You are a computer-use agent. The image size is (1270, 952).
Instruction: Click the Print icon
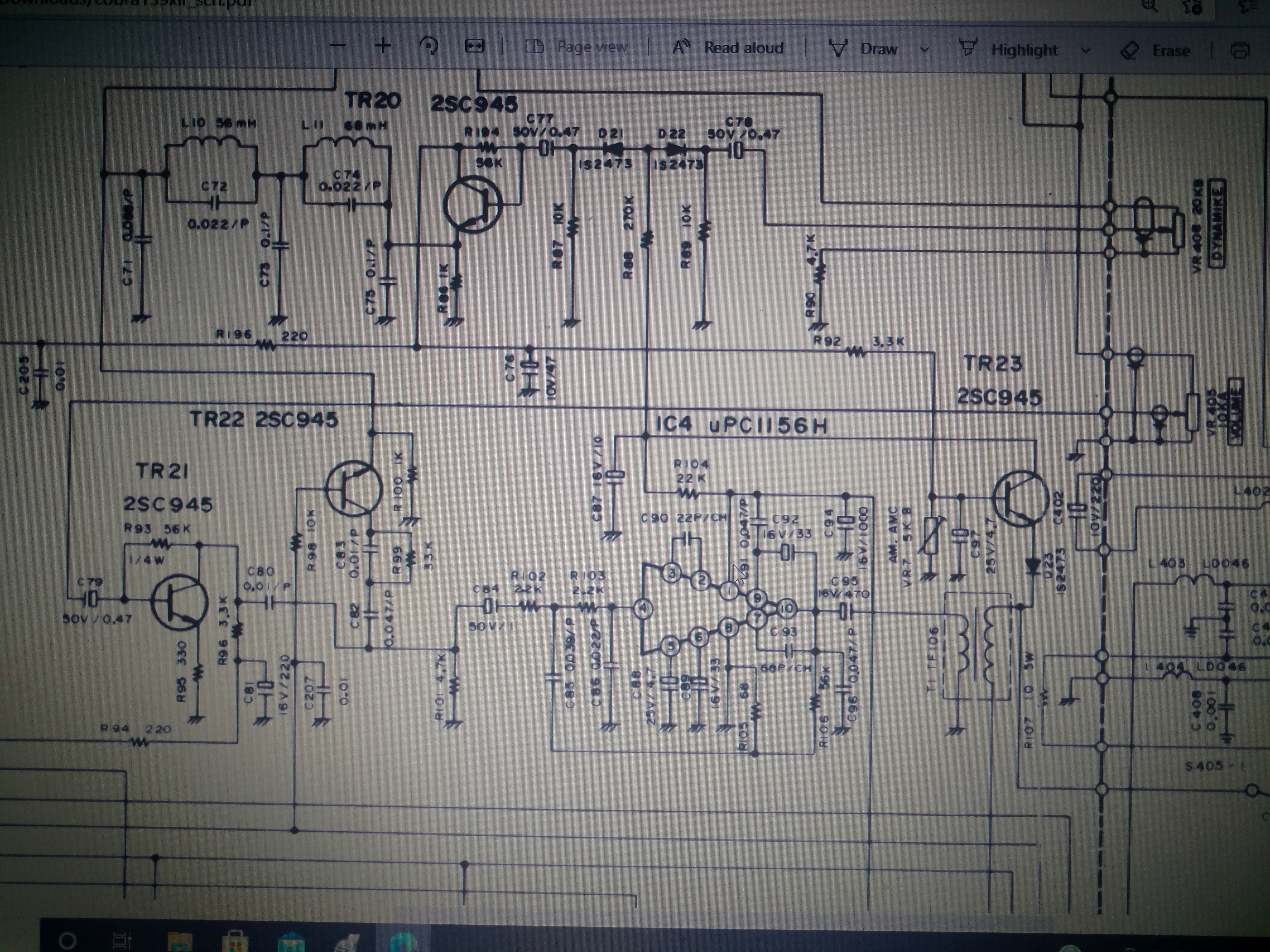1240,51
